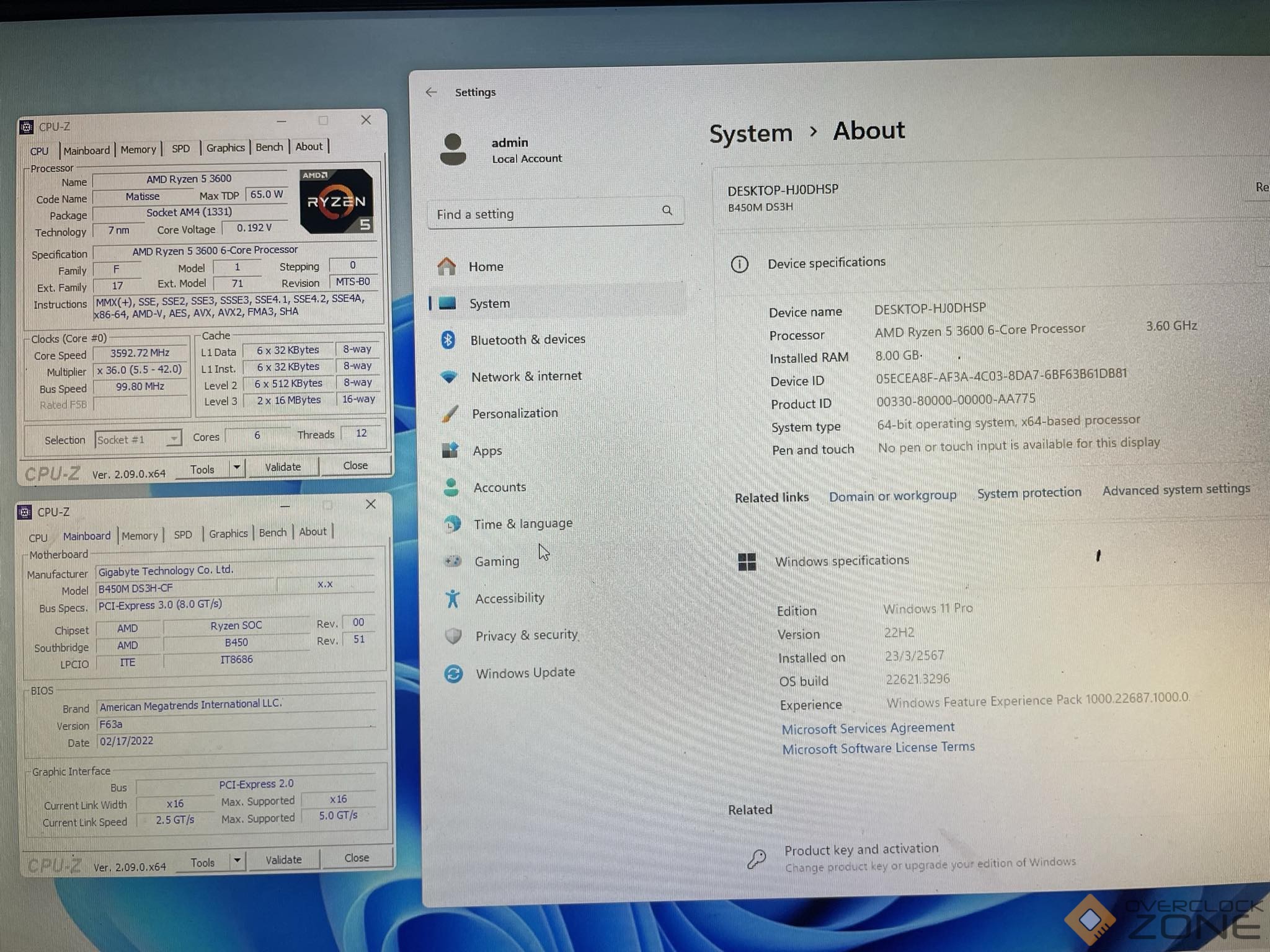
Task: Open Windows Update circular arrows icon
Action: 454,673
